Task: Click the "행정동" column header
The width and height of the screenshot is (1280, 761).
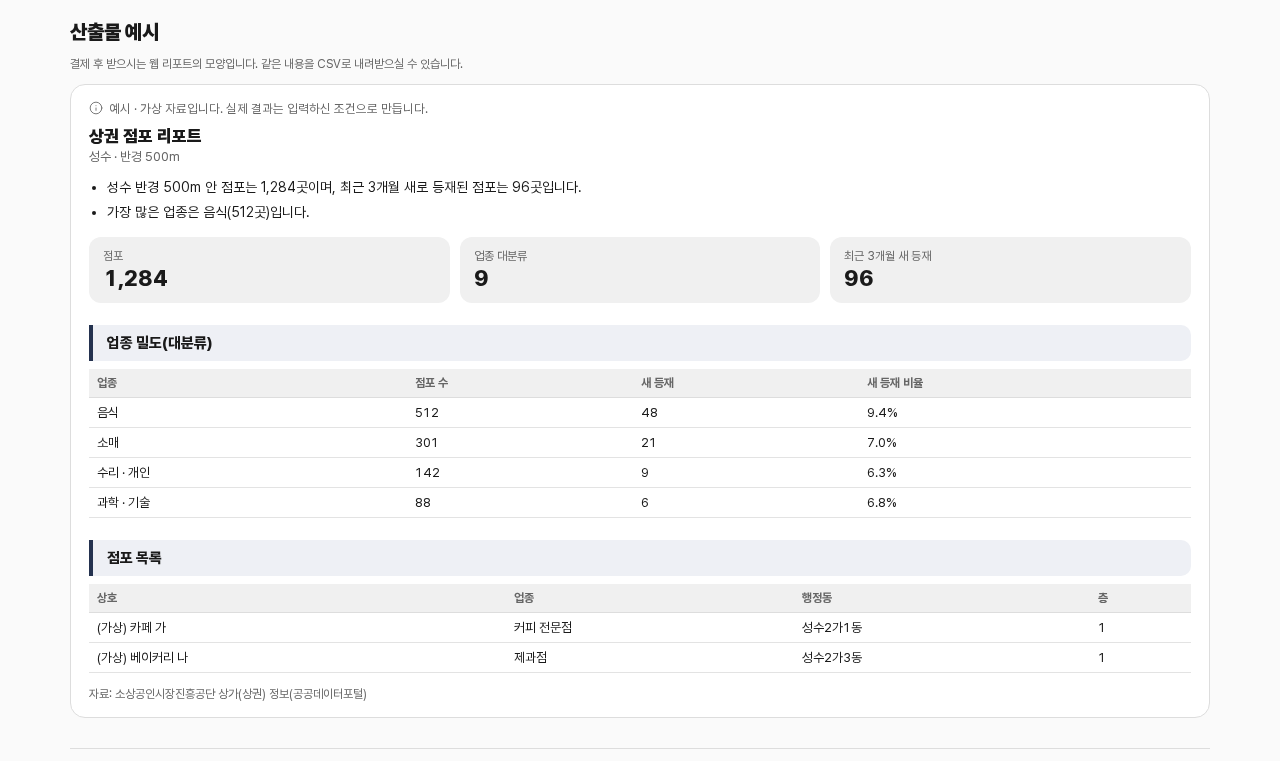Action: coord(816,598)
